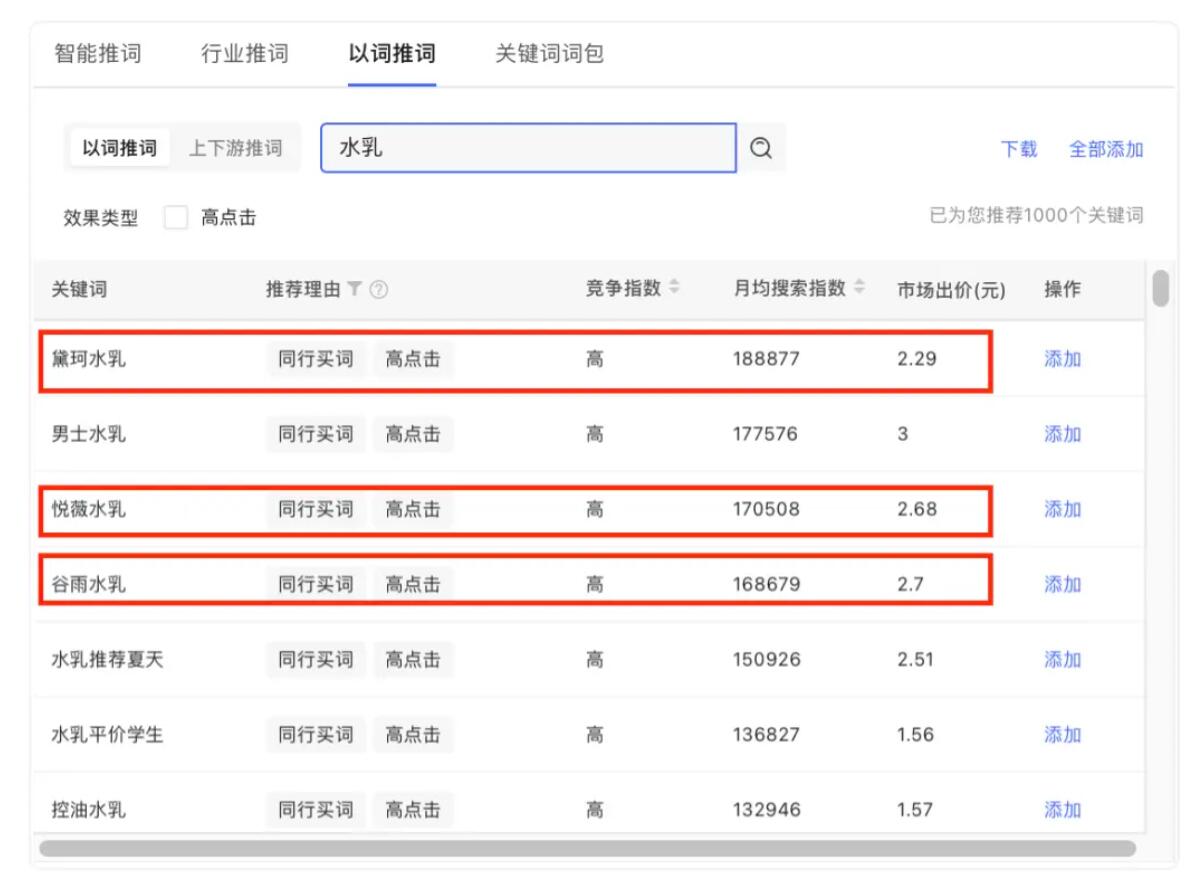
Task: Add keyword 谷雨水乳
Action: click(x=1062, y=584)
